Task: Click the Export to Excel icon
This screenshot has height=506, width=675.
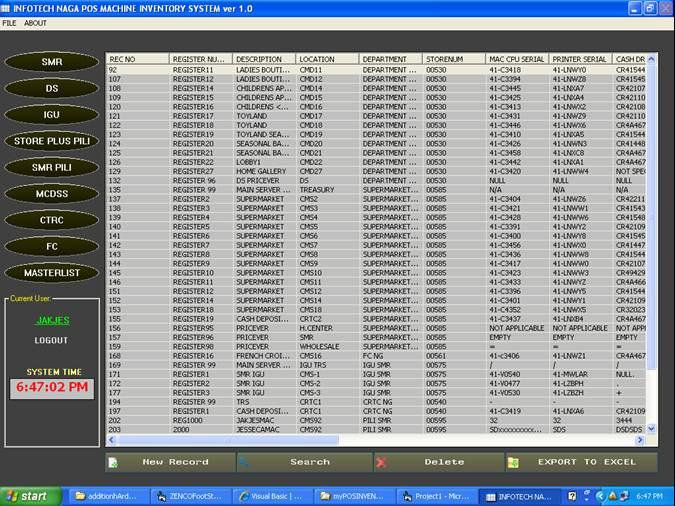Action: pos(513,463)
